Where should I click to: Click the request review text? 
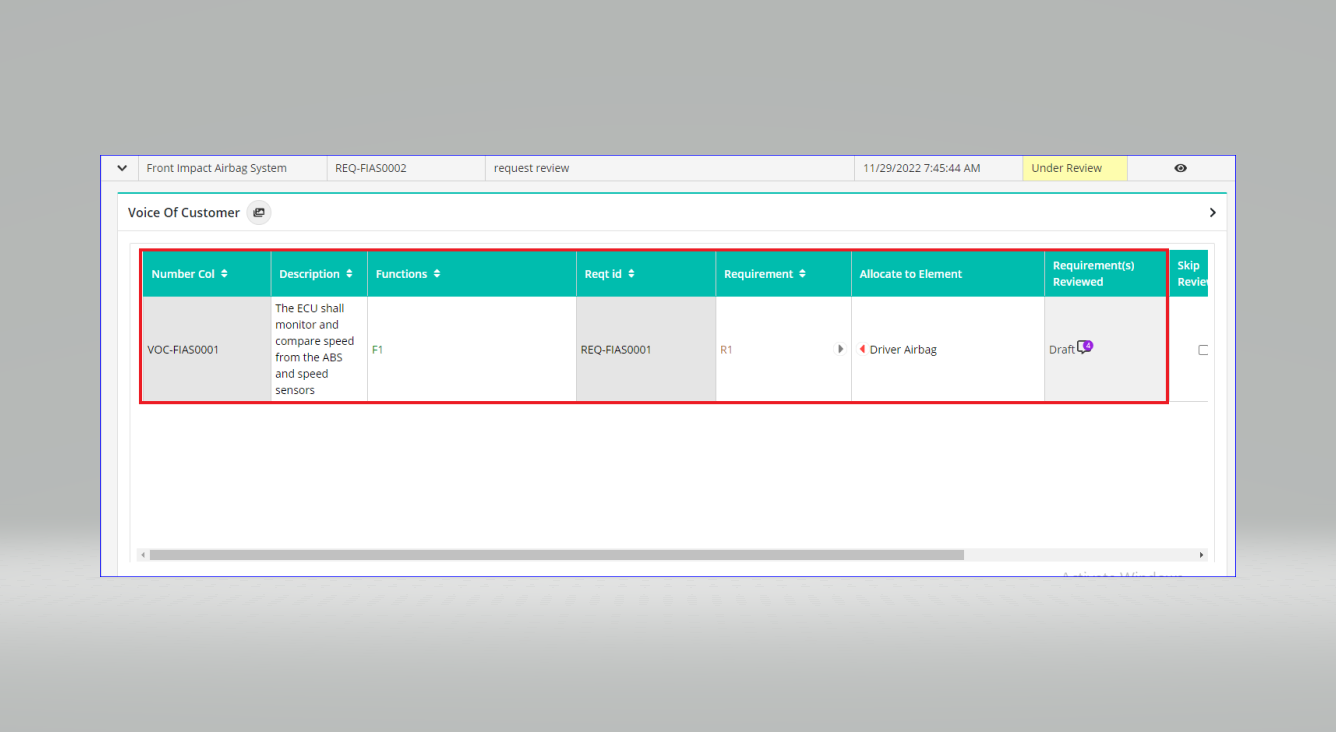[x=531, y=168]
